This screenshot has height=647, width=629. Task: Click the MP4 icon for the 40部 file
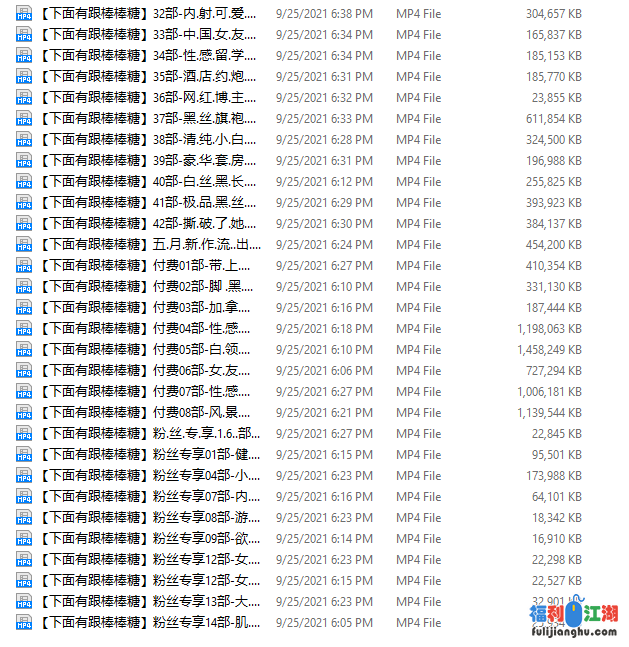(x=24, y=182)
